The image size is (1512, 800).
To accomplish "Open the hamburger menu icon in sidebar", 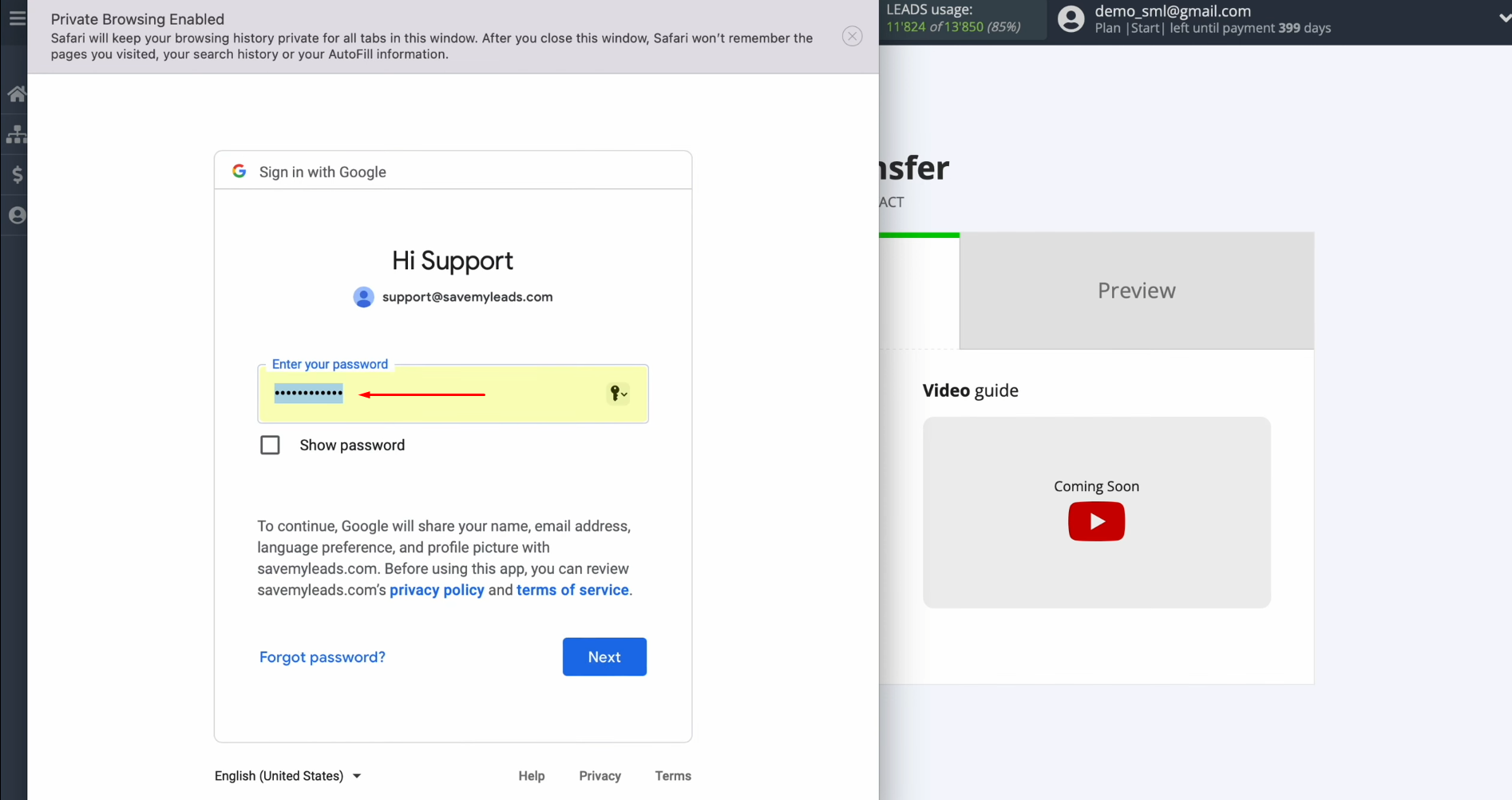I will (16, 18).
